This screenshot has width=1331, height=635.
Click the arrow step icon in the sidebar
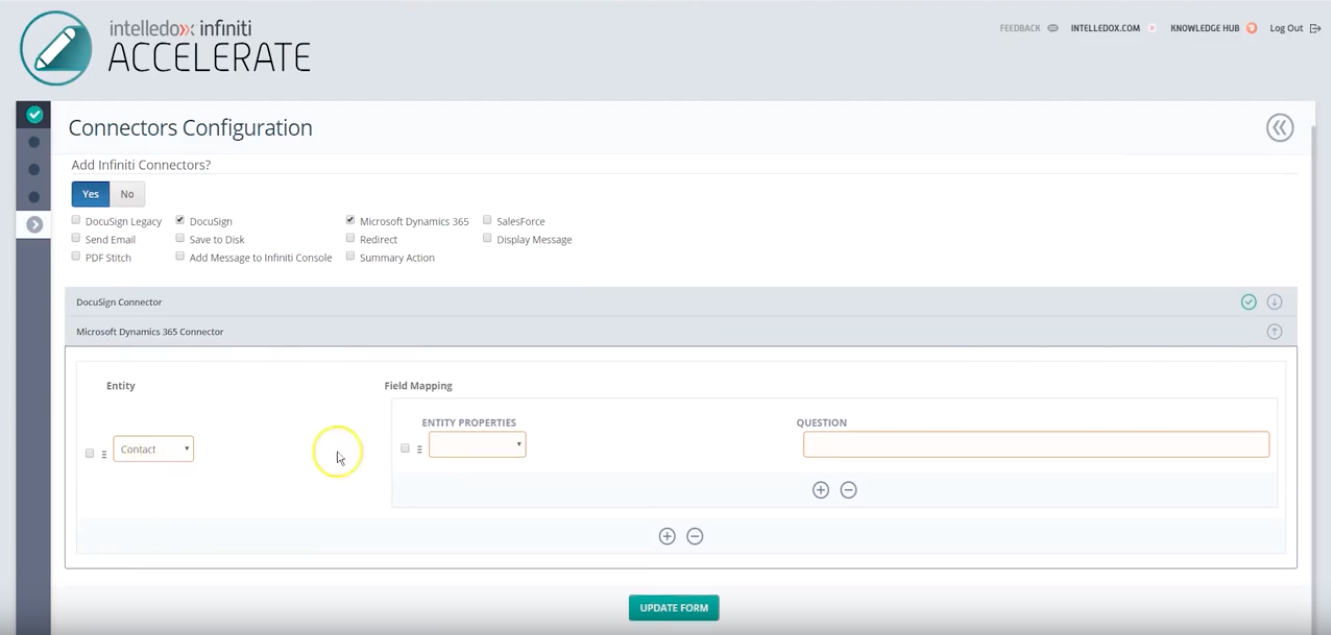(33, 223)
